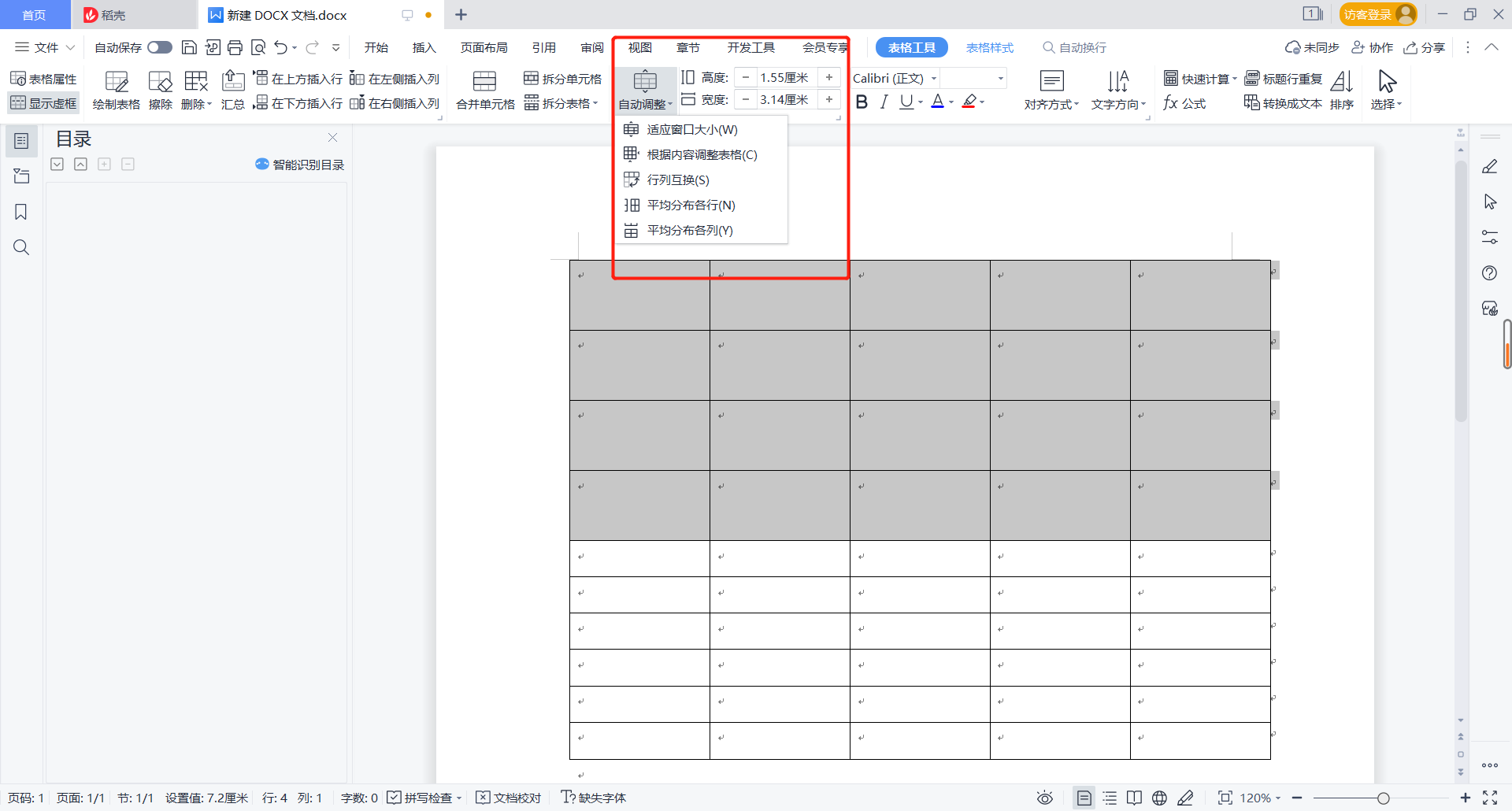Click 在上方插入行 insert row above
This screenshot has height=811, width=1512.
coord(298,79)
